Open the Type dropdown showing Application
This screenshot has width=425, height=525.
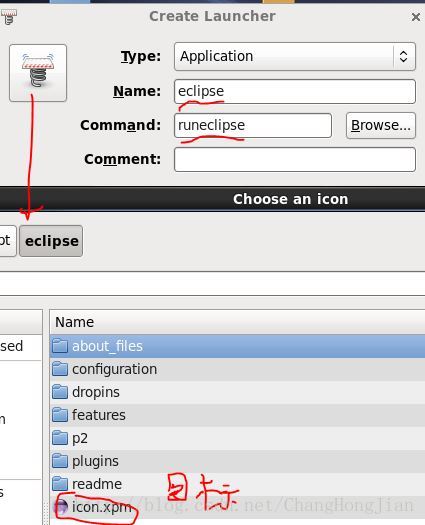295,56
